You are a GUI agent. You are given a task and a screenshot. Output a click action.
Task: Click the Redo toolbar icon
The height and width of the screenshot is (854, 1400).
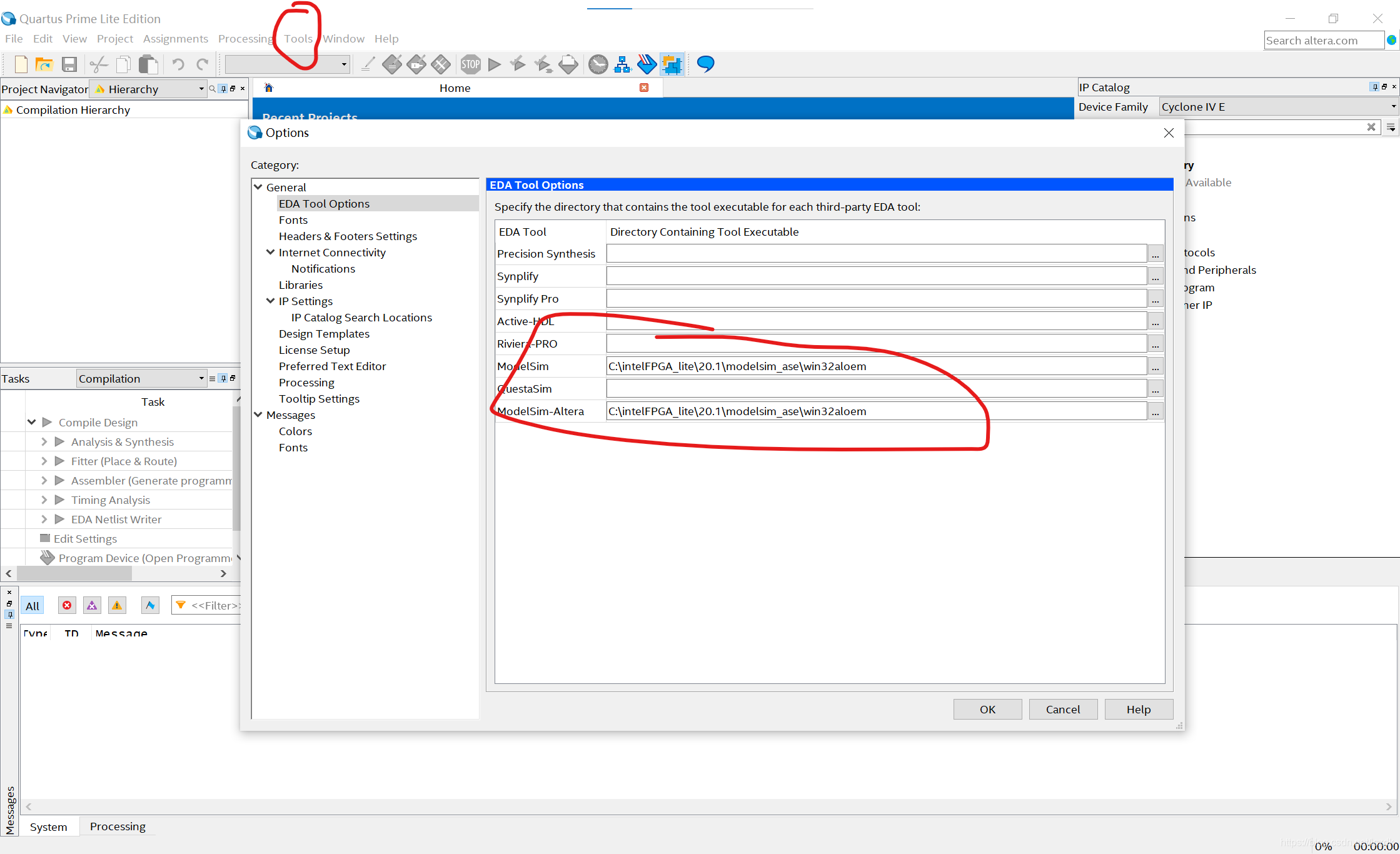pyautogui.click(x=200, y=64)
